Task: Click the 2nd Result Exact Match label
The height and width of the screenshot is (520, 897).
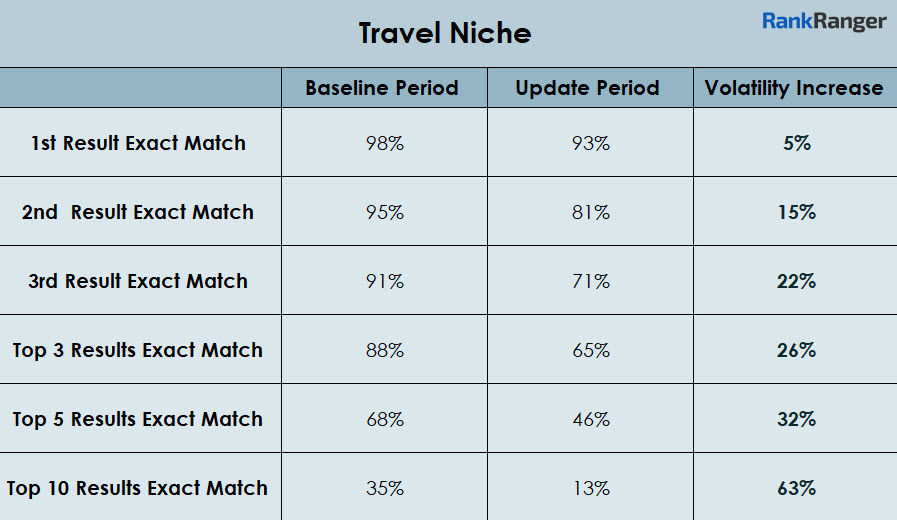Action: pyautogui.click(x=138, y=212)
